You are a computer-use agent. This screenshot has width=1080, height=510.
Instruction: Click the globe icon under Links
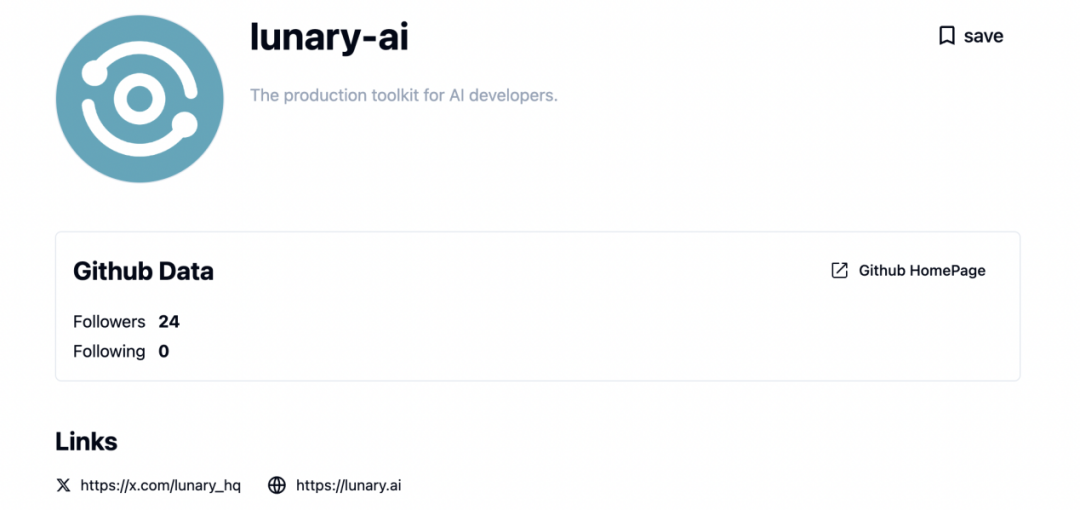pyautogui.click(x=277, y=485)
